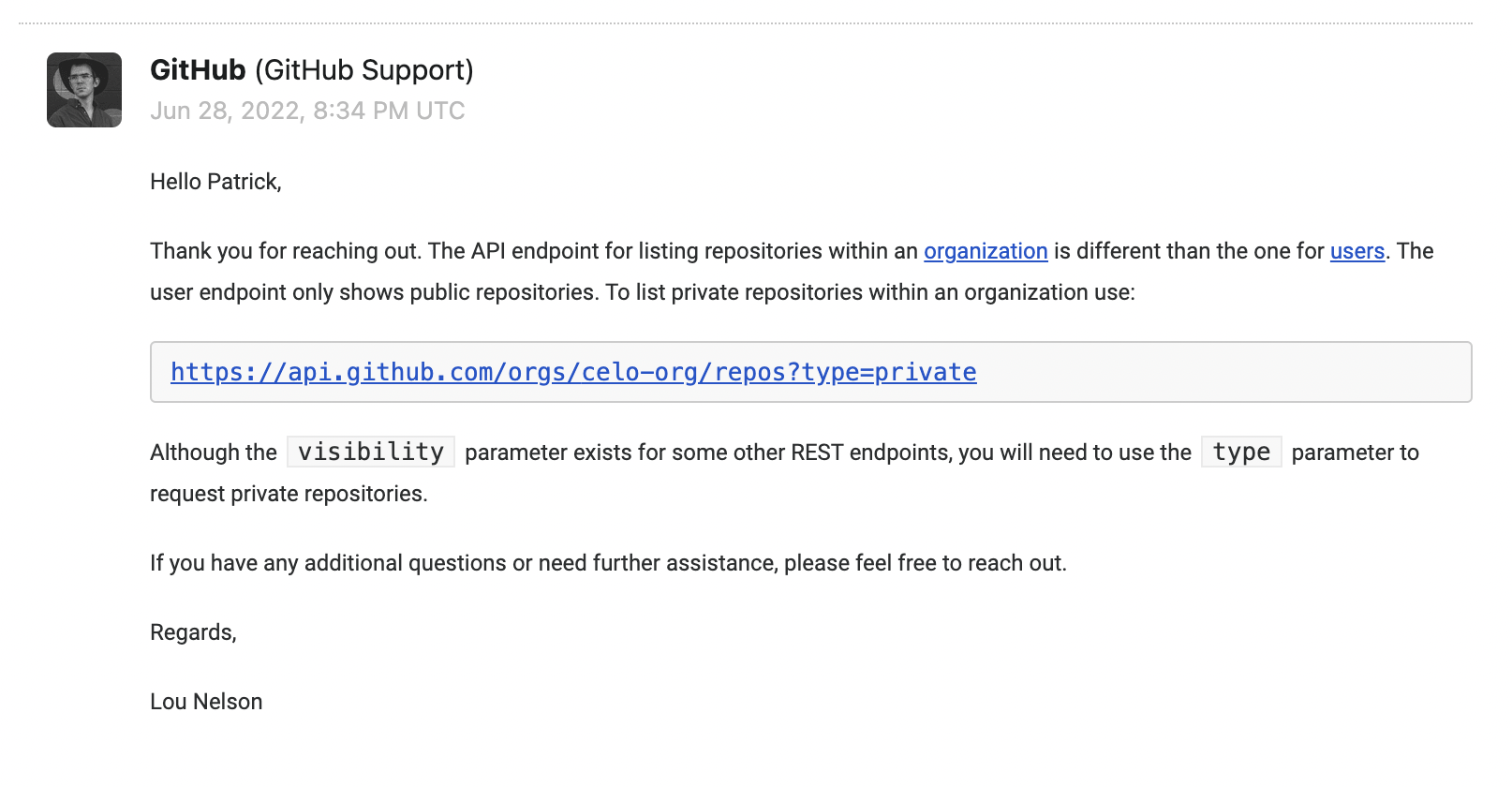Click the 'request private repositories' sentence
Viewport: 1512px width, 787px height.
pyautogui.click(x=289, y=494)
